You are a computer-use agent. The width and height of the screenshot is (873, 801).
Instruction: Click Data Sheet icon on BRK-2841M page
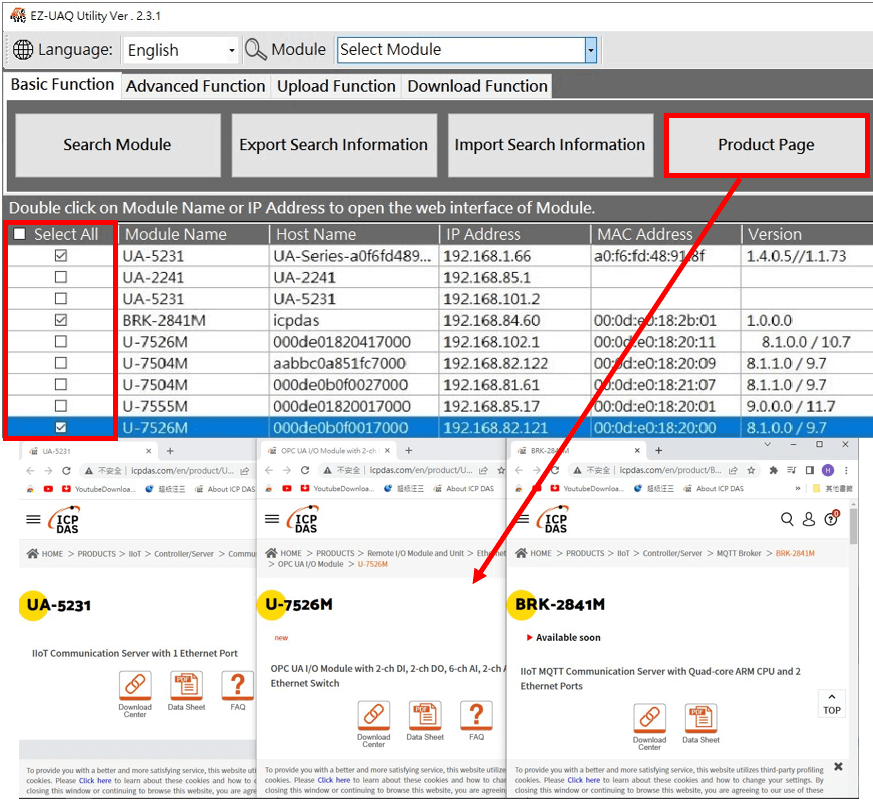click(701, 719)
